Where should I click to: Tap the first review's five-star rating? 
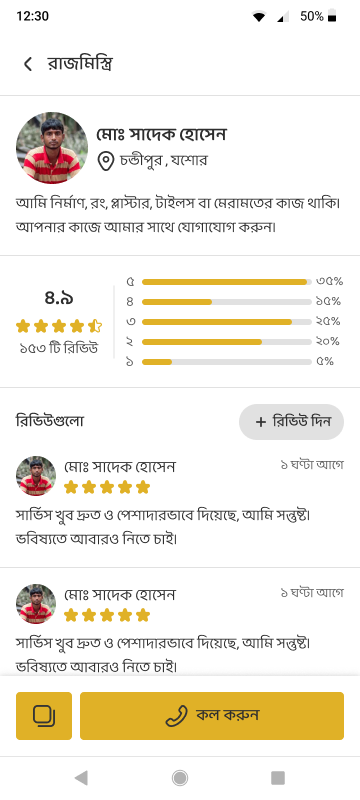pos(107,487)
